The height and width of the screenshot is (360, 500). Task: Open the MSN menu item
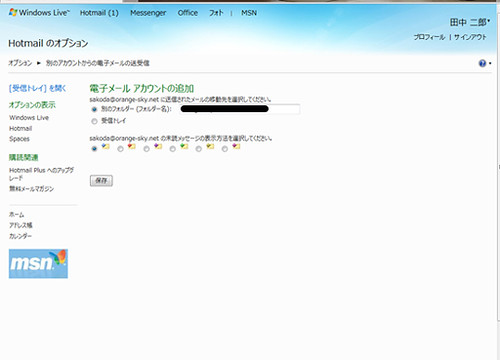tap(249, 13)
